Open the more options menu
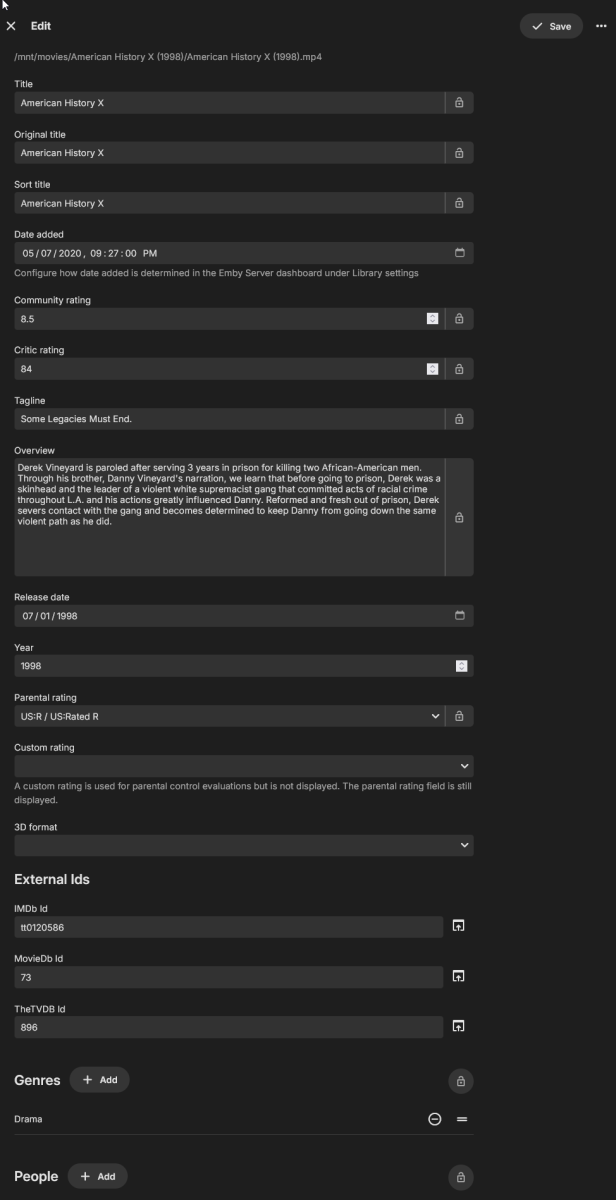The height and width of the screenshot is (1200, 616). pyautogui.click(x=601, y=26)
